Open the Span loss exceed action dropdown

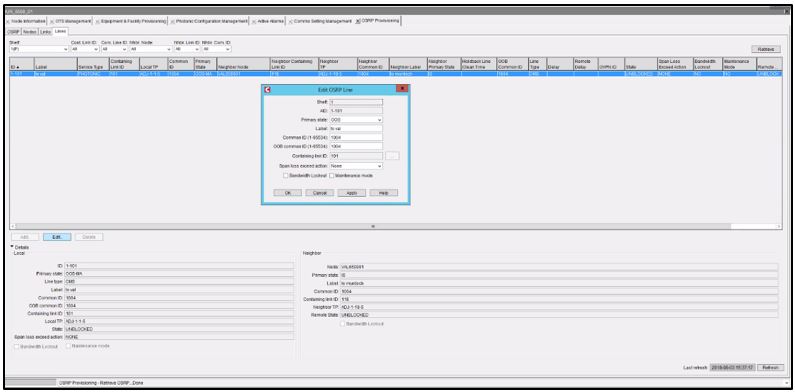pos(356,165)
